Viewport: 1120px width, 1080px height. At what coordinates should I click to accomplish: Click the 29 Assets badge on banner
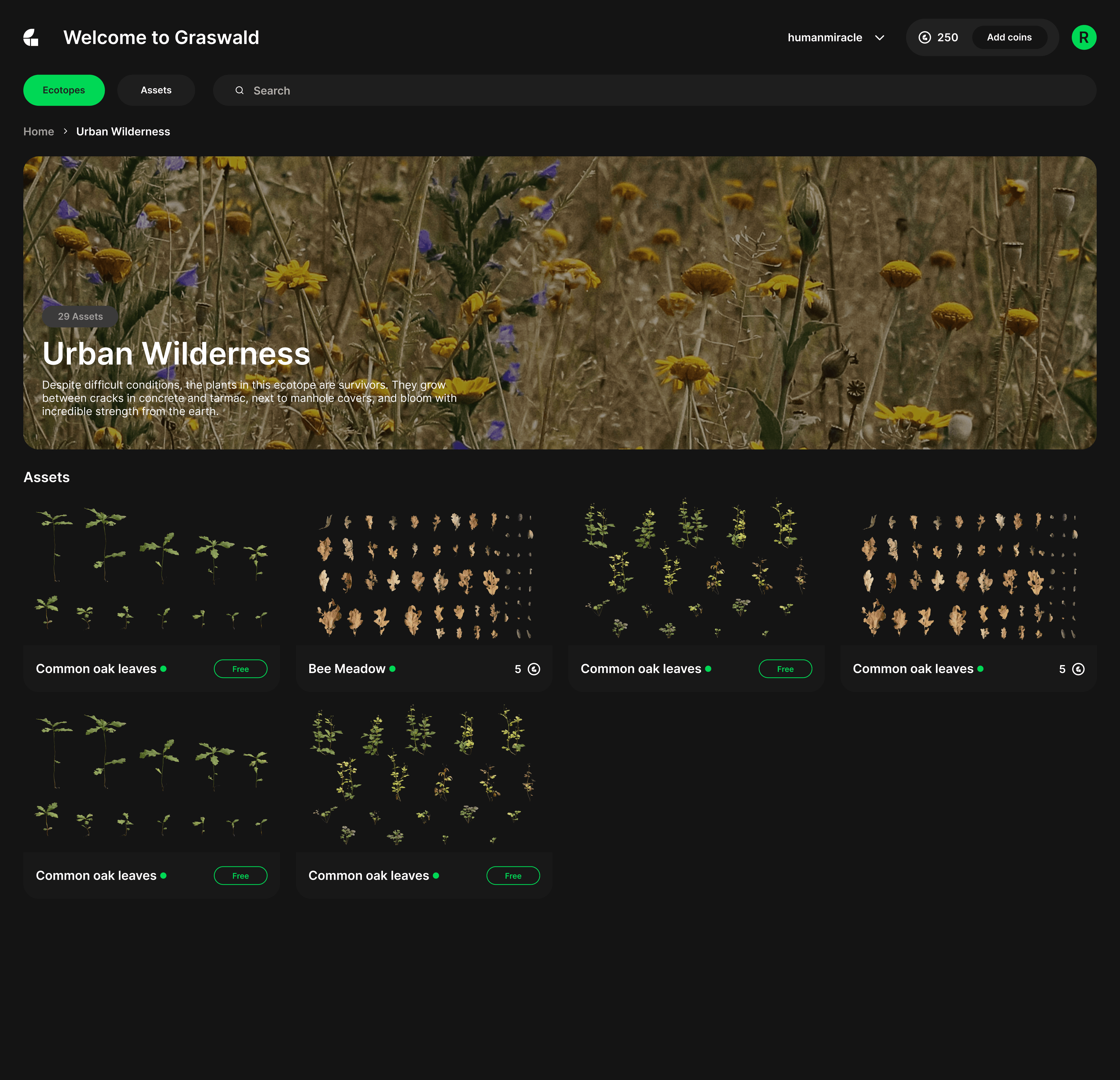[x=80, y=316]
